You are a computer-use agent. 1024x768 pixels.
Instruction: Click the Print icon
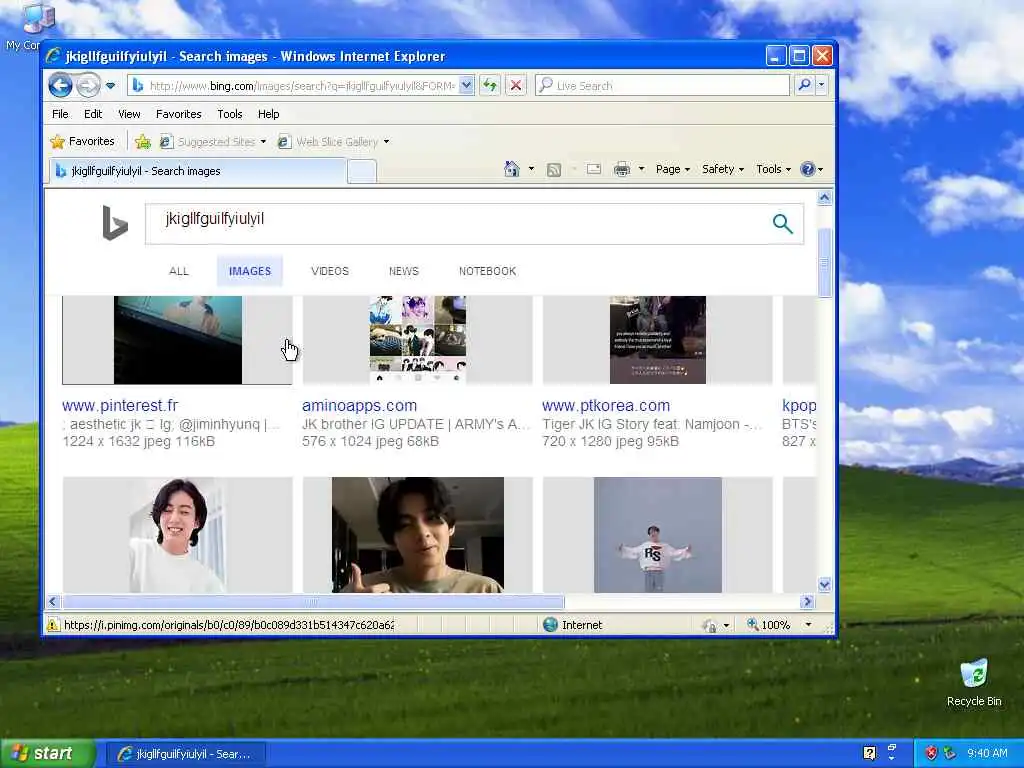(x=622, y=169)
